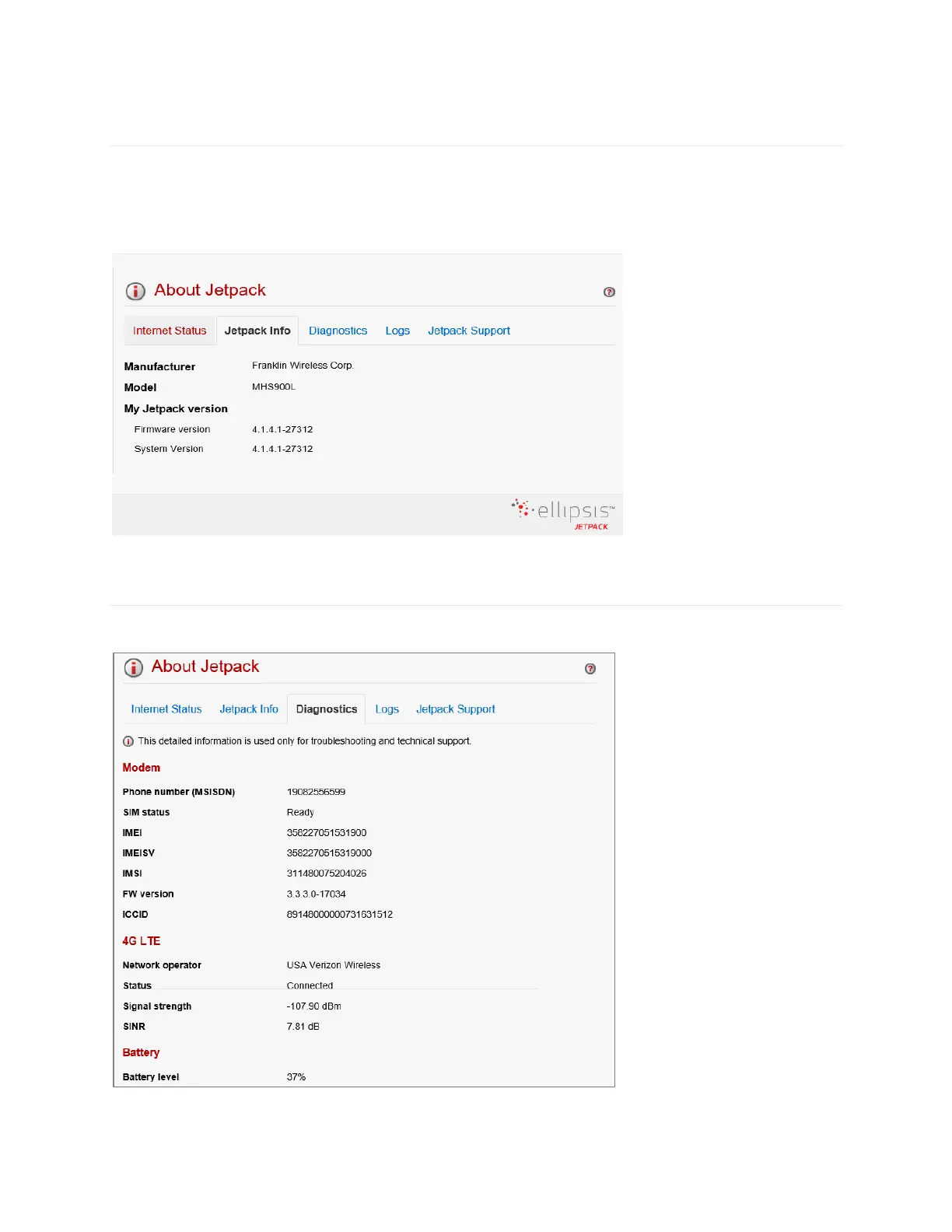Click the FW version value 3.3.3.0-17034
This screenshot has width=952, height=1232.
click(x=316, y=894)
